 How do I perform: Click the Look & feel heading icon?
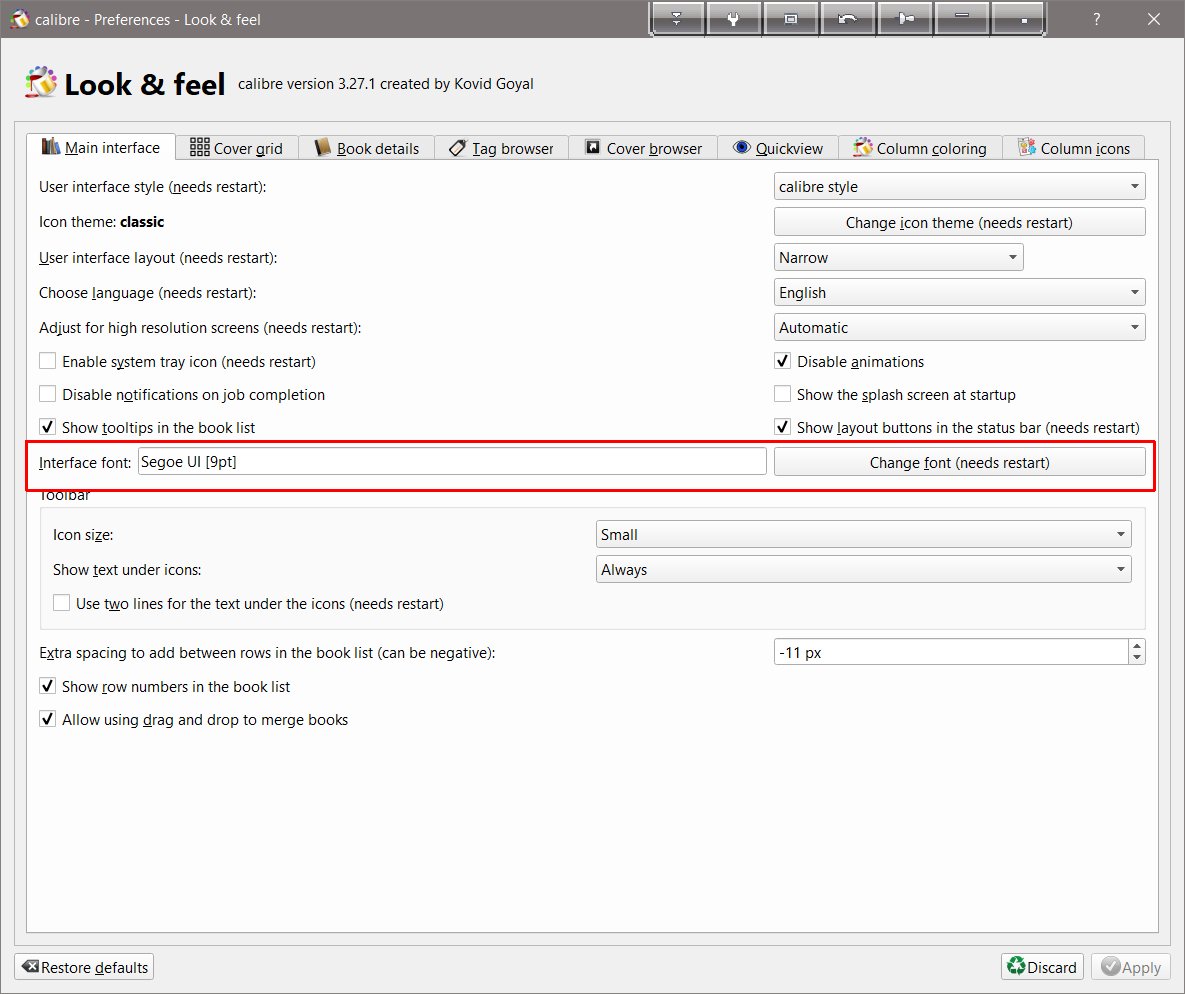pos(41,82)
